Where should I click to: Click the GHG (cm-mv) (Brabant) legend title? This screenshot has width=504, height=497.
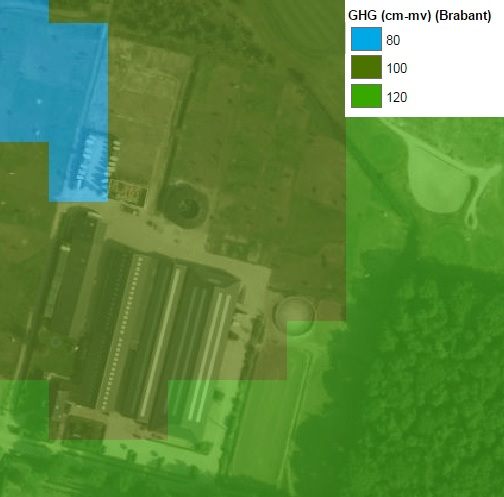419,16
